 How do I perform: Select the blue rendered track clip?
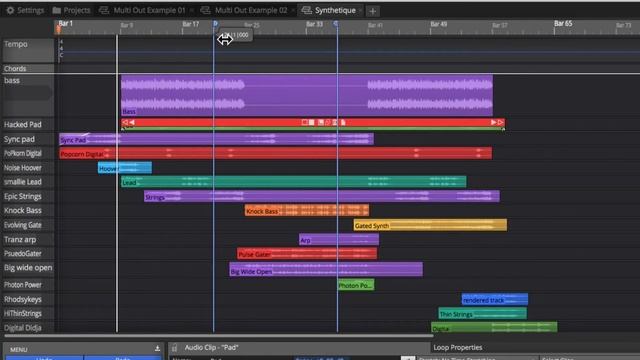[x=495, y=299]
